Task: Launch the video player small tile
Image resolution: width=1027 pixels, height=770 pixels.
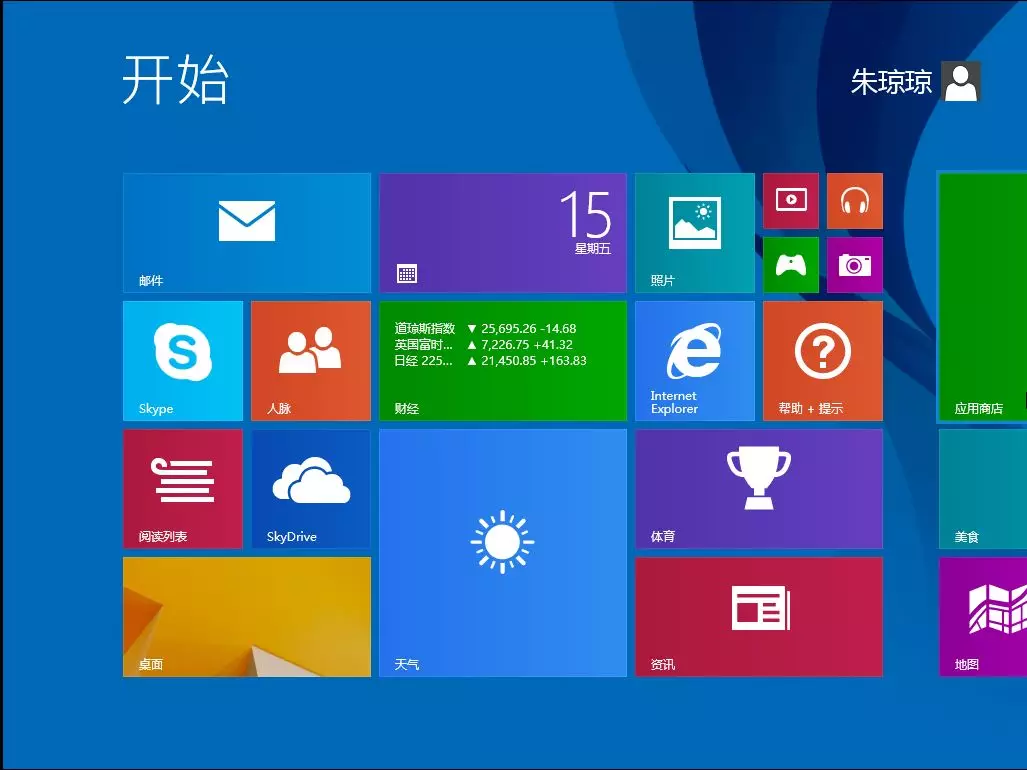Action: [x=791, y=200]
